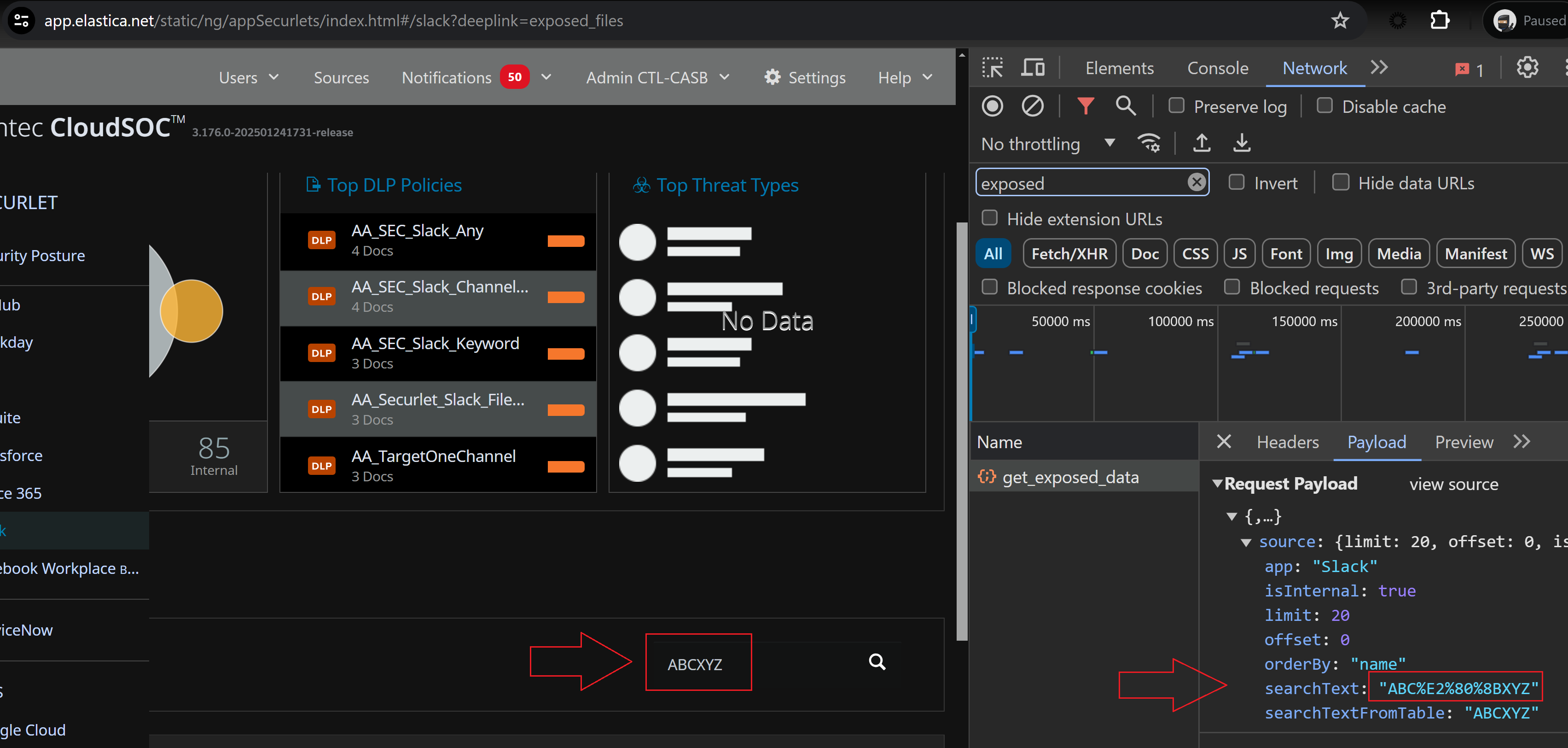
Task: Click the record network log icon
Action: pos(992,106)
